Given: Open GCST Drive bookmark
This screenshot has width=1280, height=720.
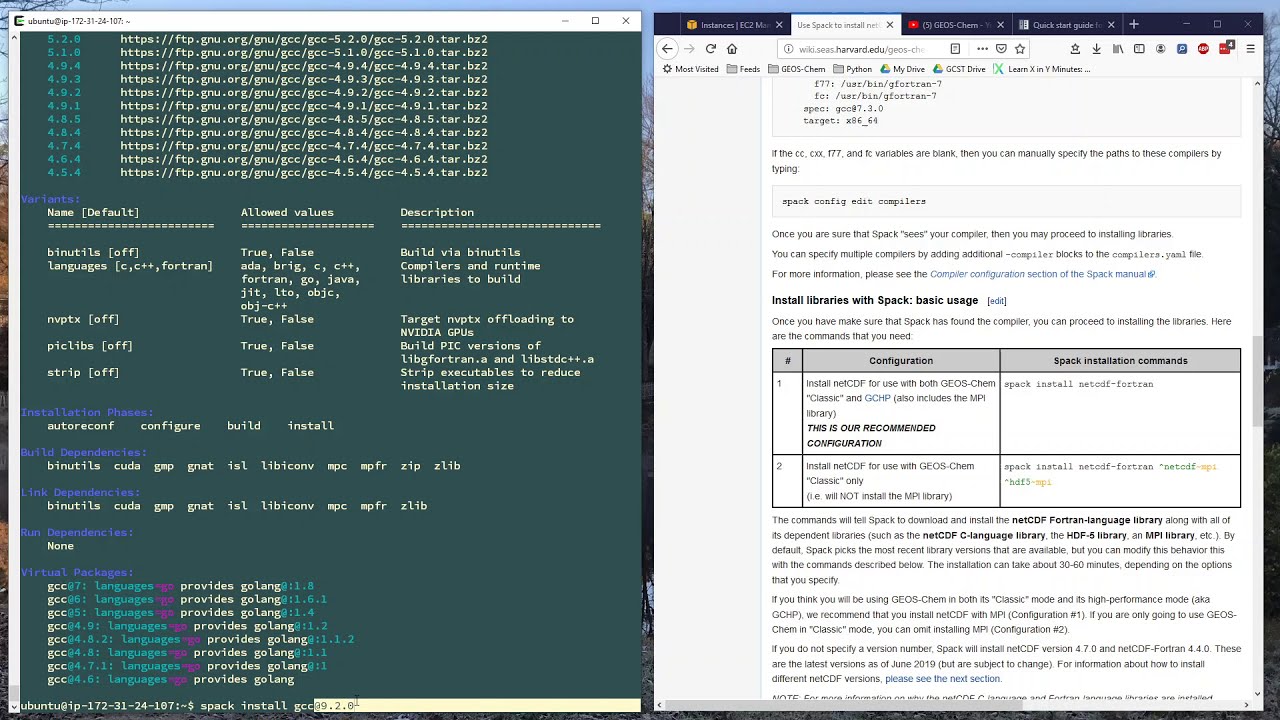Looking at the screenshot, I should coord(959,69).
